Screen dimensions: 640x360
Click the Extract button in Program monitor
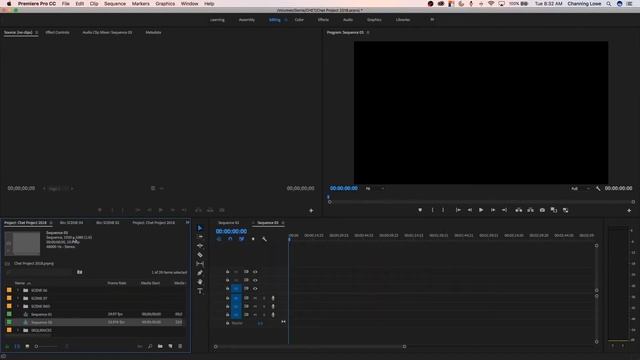point(530,210)
